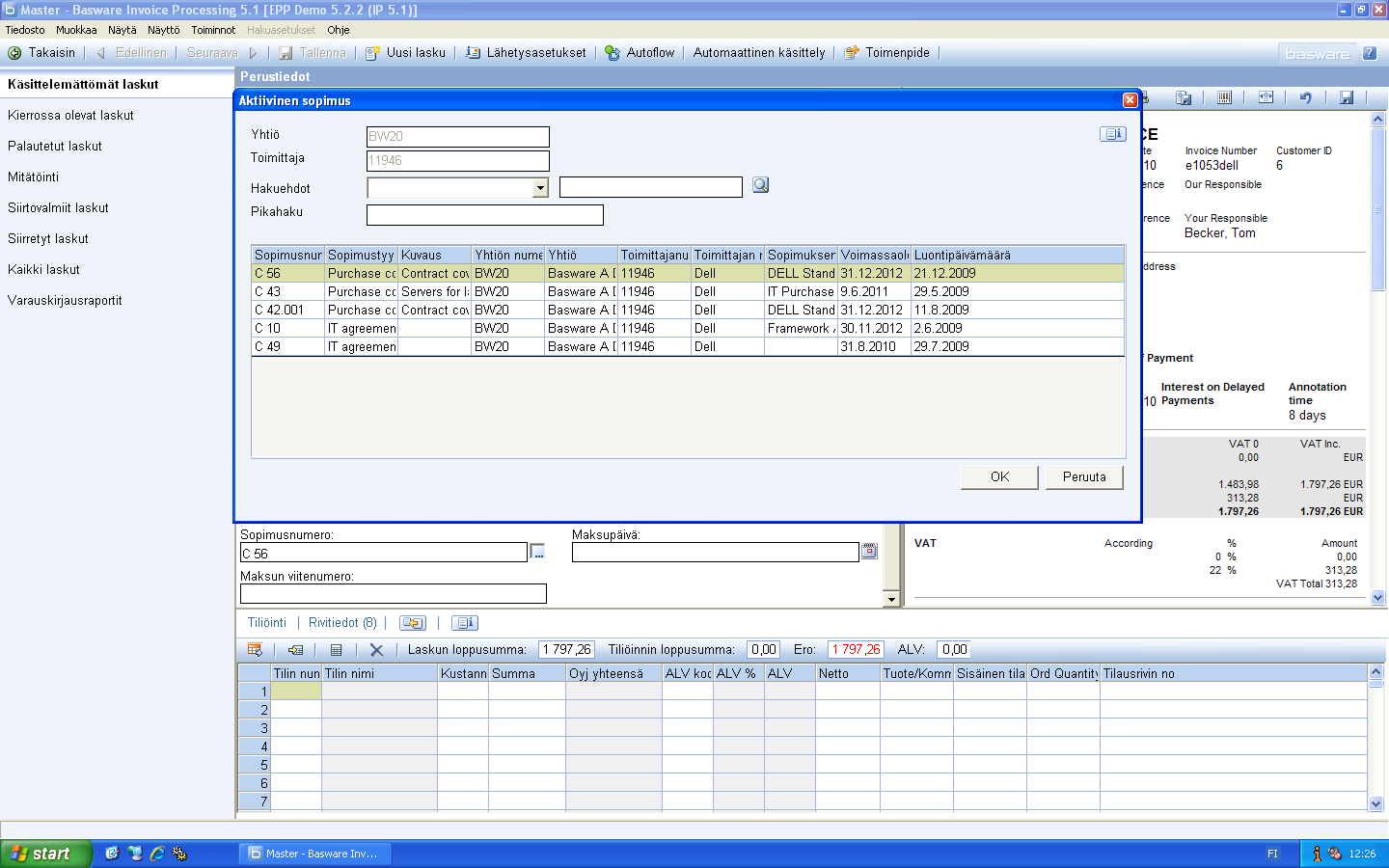Click the delete row X icon
This screenshot has height=868, width=1389.
(377, 650)
